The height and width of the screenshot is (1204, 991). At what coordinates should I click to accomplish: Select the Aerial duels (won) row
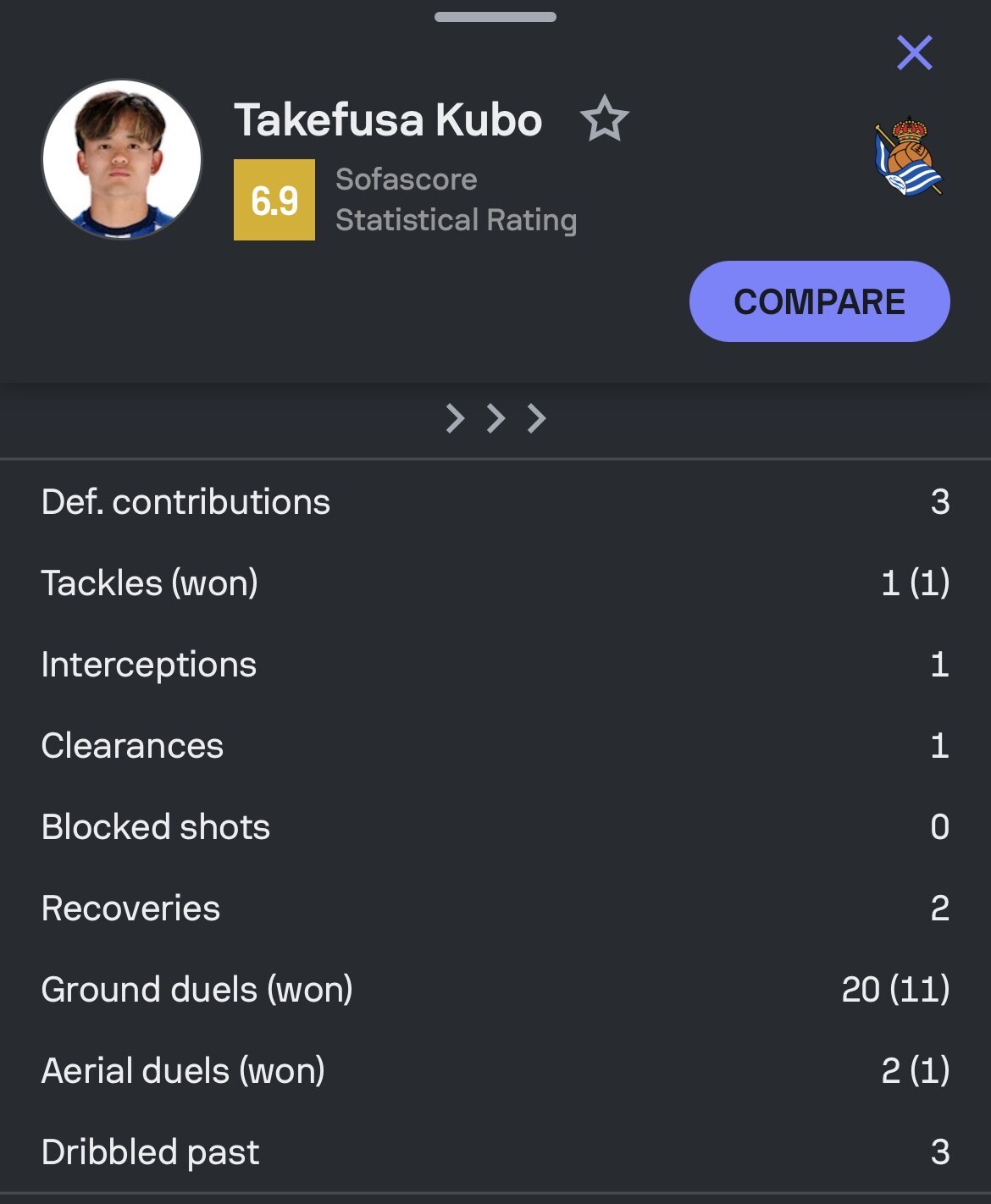(495, 1071)
